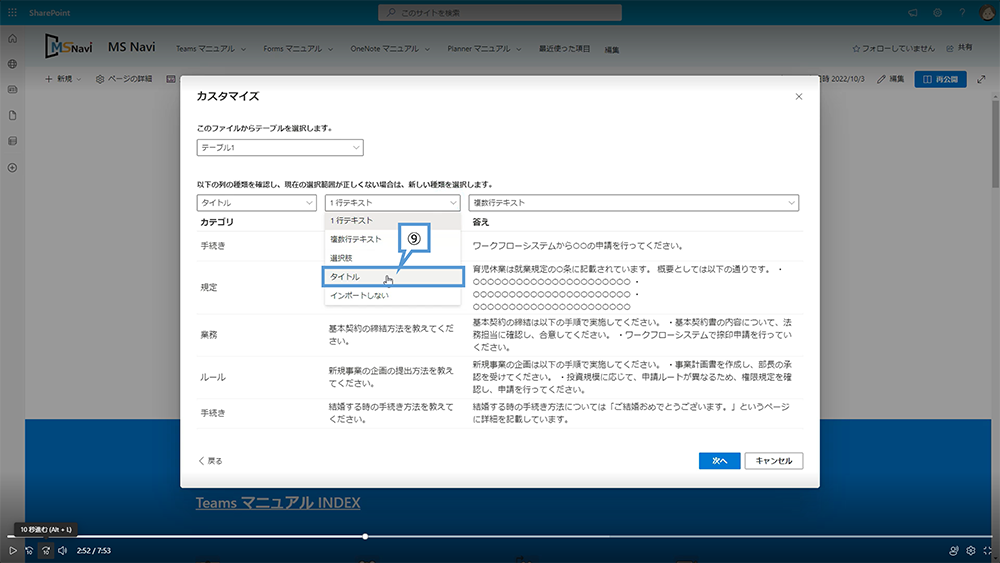The width and height of the screenshot is (1000, 563).
Task: Select タイトル from the open dropdown list
Action: [392, 277]
